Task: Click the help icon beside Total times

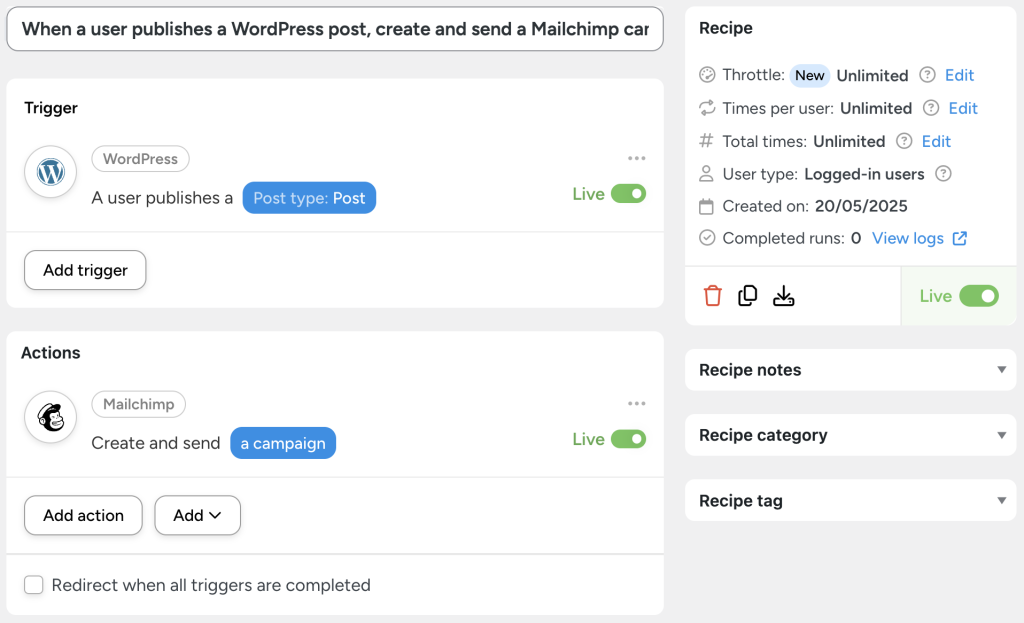Action: (903, 141)
